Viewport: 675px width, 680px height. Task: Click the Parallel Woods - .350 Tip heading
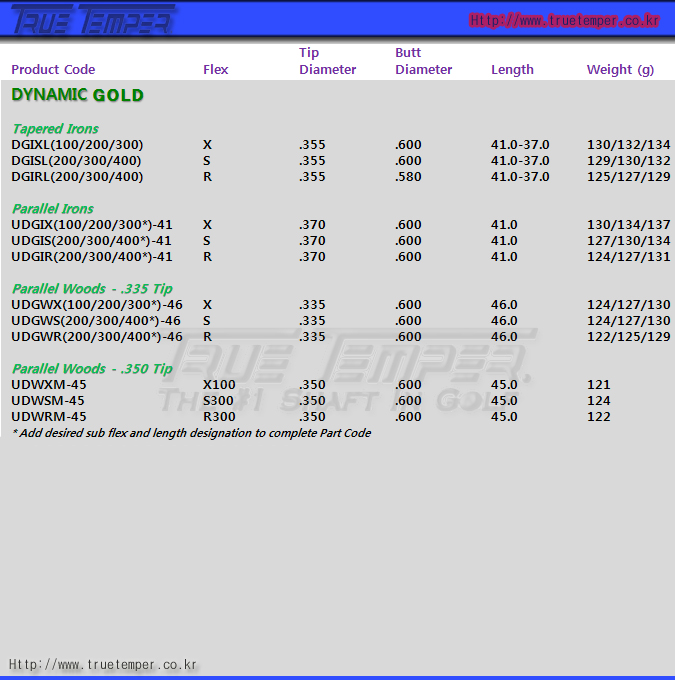[x=92, y=369]
